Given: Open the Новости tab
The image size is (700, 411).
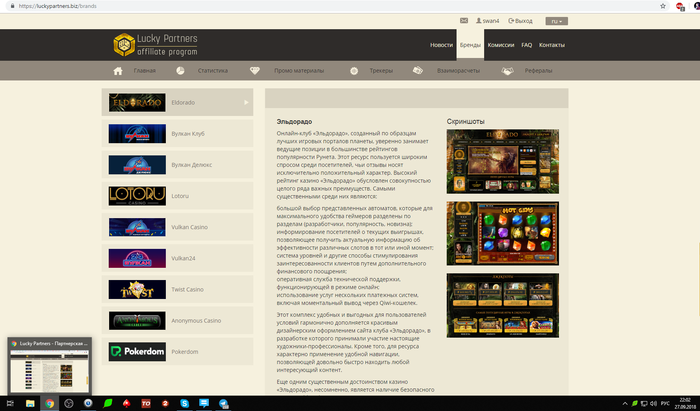Looking at the screenshot, I should [441, 45].
